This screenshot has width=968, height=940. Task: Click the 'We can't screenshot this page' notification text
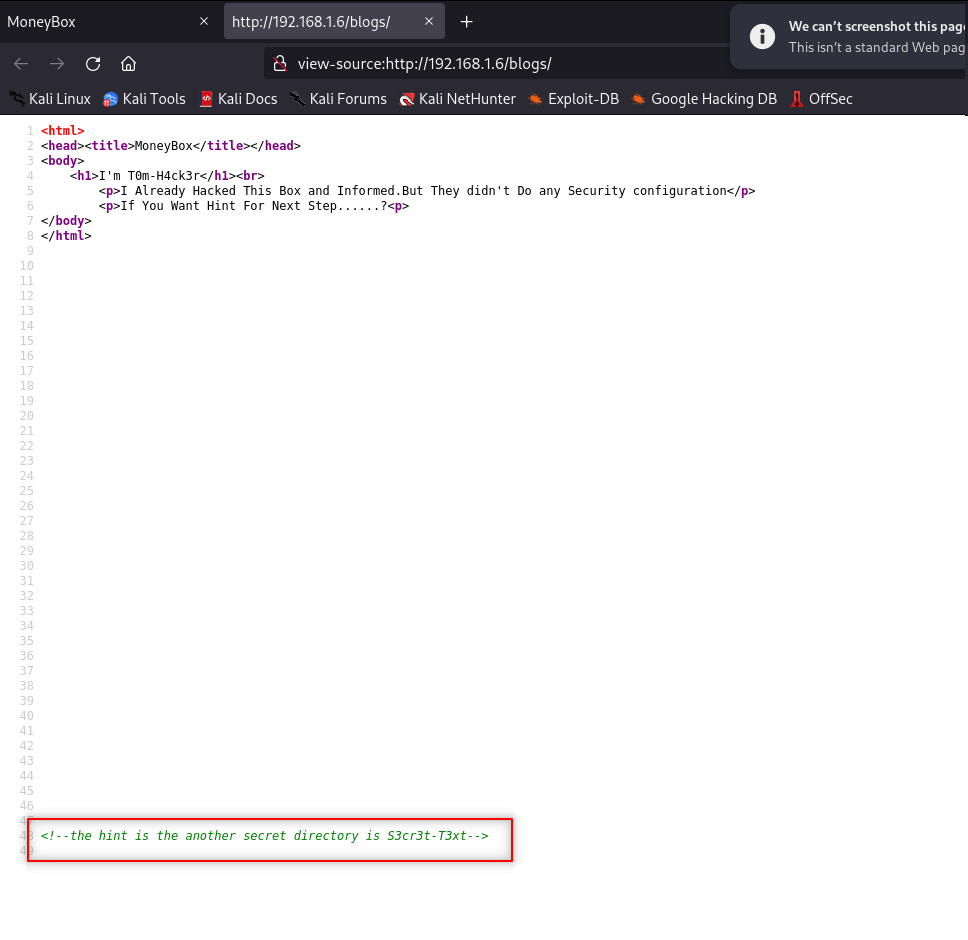click(x=877, y=27)
